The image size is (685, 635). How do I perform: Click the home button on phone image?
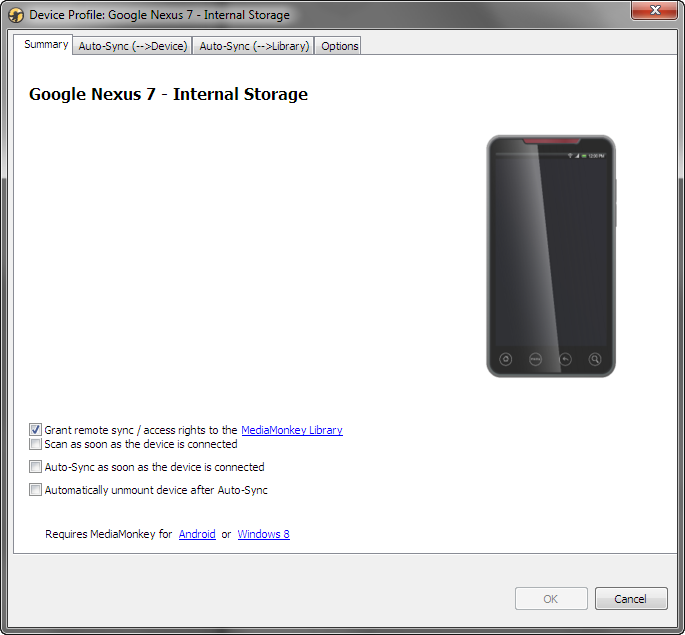point(506,359)
